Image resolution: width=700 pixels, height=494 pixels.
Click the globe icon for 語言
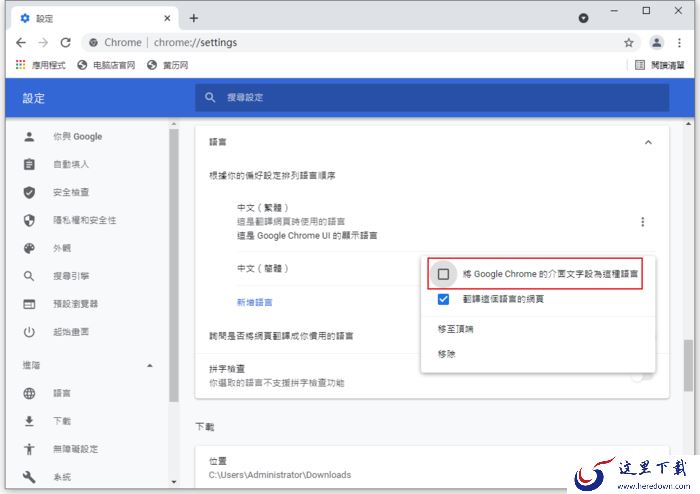(29, 393)
